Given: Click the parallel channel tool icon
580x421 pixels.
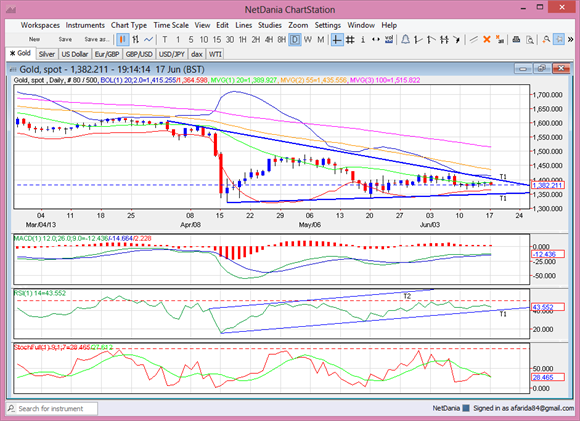Looking at the screenshot, I should pos(444,40).
